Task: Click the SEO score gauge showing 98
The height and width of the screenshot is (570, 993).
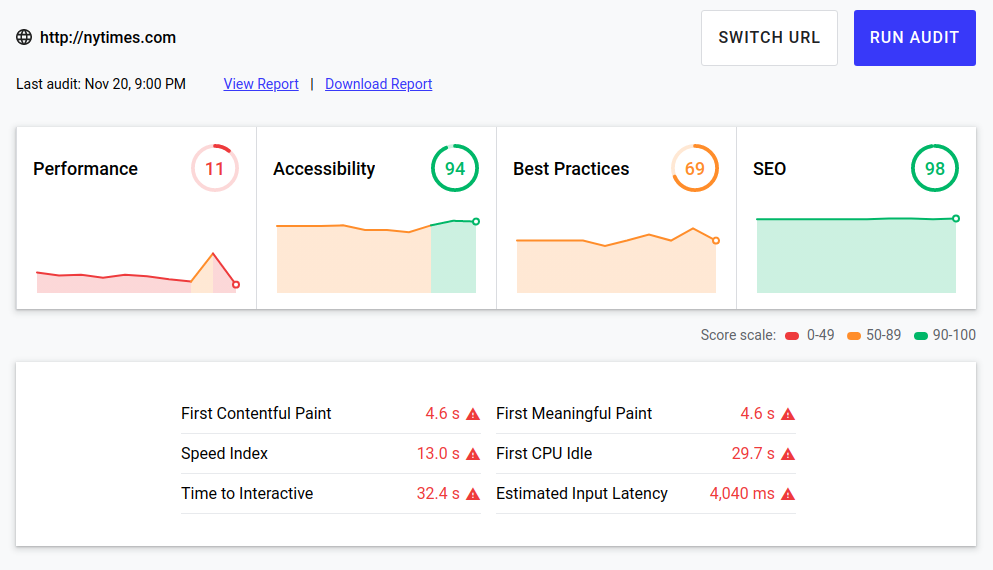Action: pos(935,168)
